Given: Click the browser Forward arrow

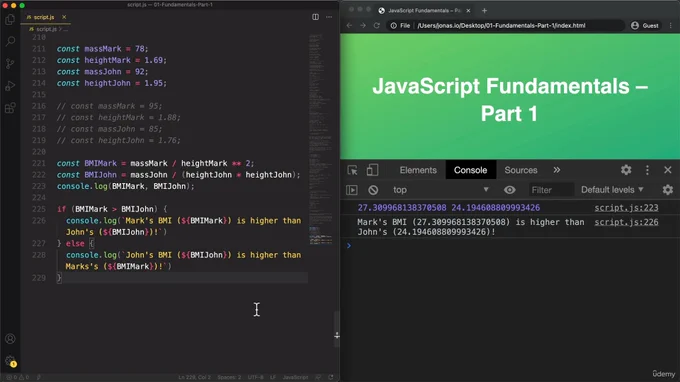Looking at the screenshot, I should tap(363, 26).
